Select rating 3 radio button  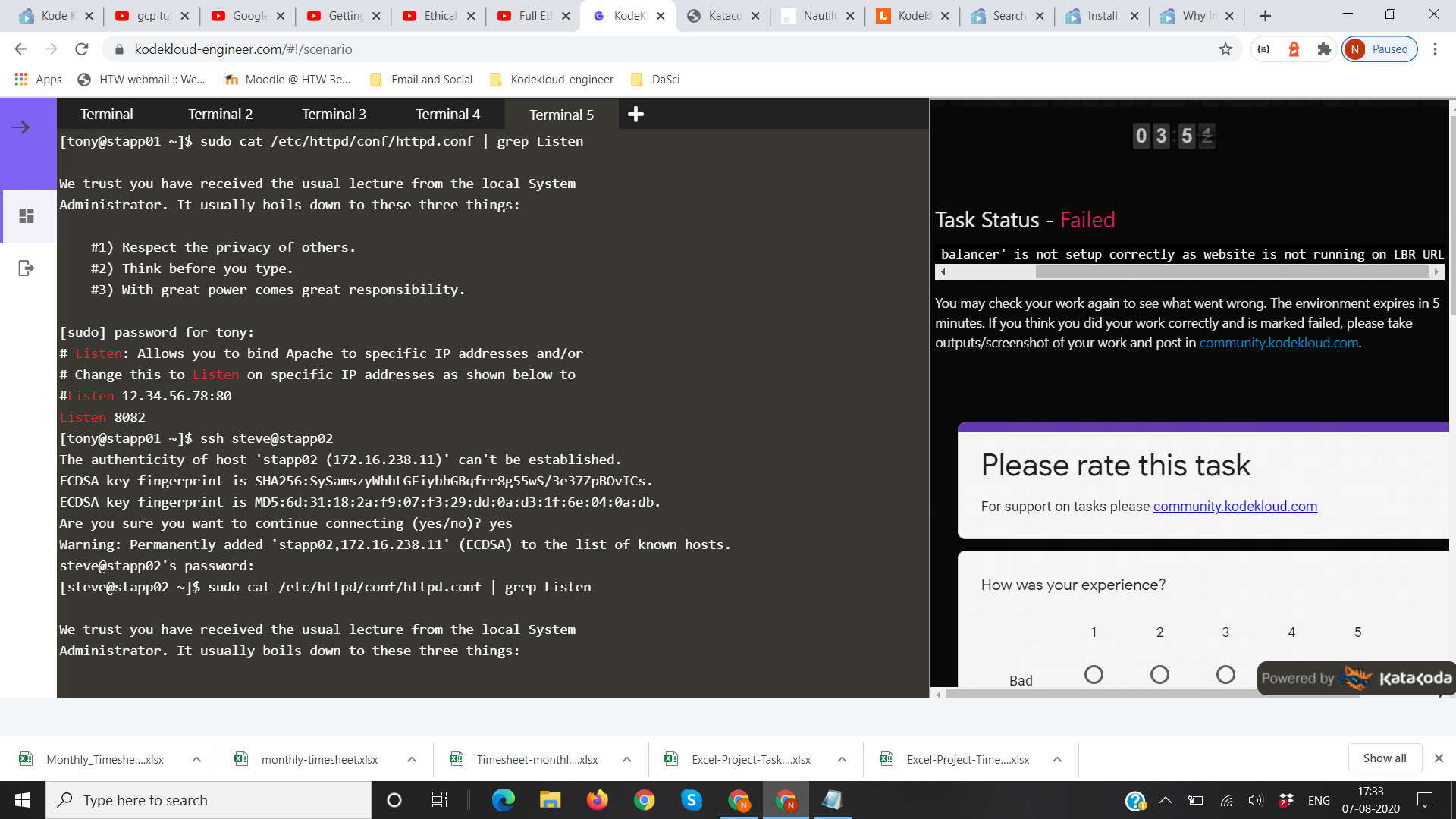point(1225,674)
